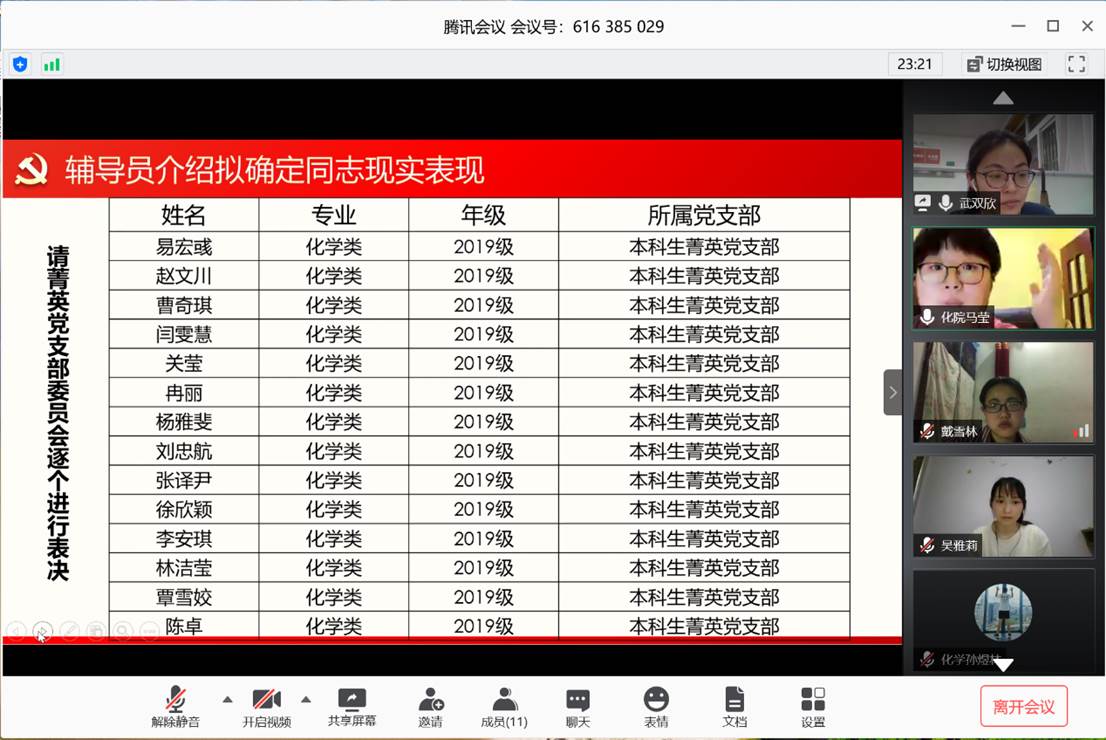
Task: Start screen sharing via 共享屏幕
Action: pos(352,706)
